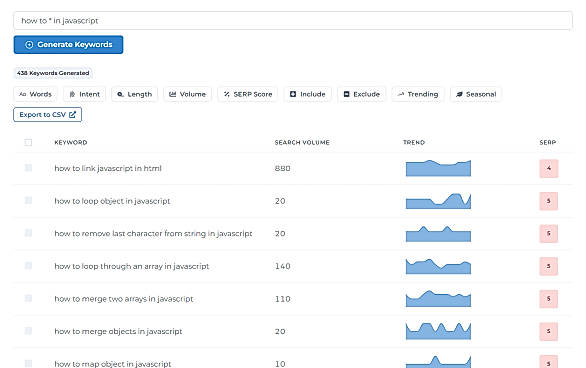Open the Seasonal filter
586x368 pixels.
tap(476, 94)
